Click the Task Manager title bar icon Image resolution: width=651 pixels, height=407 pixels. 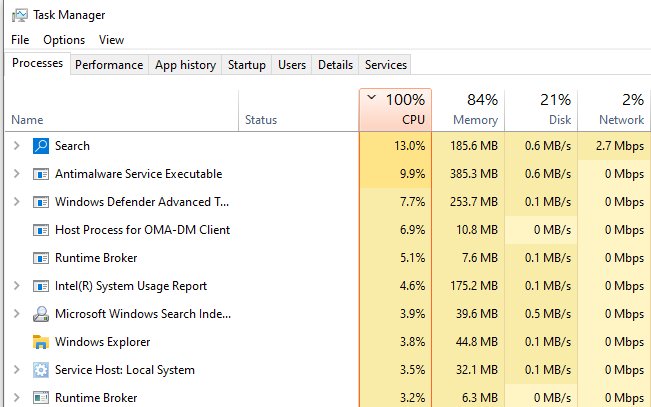pos(20,15)
